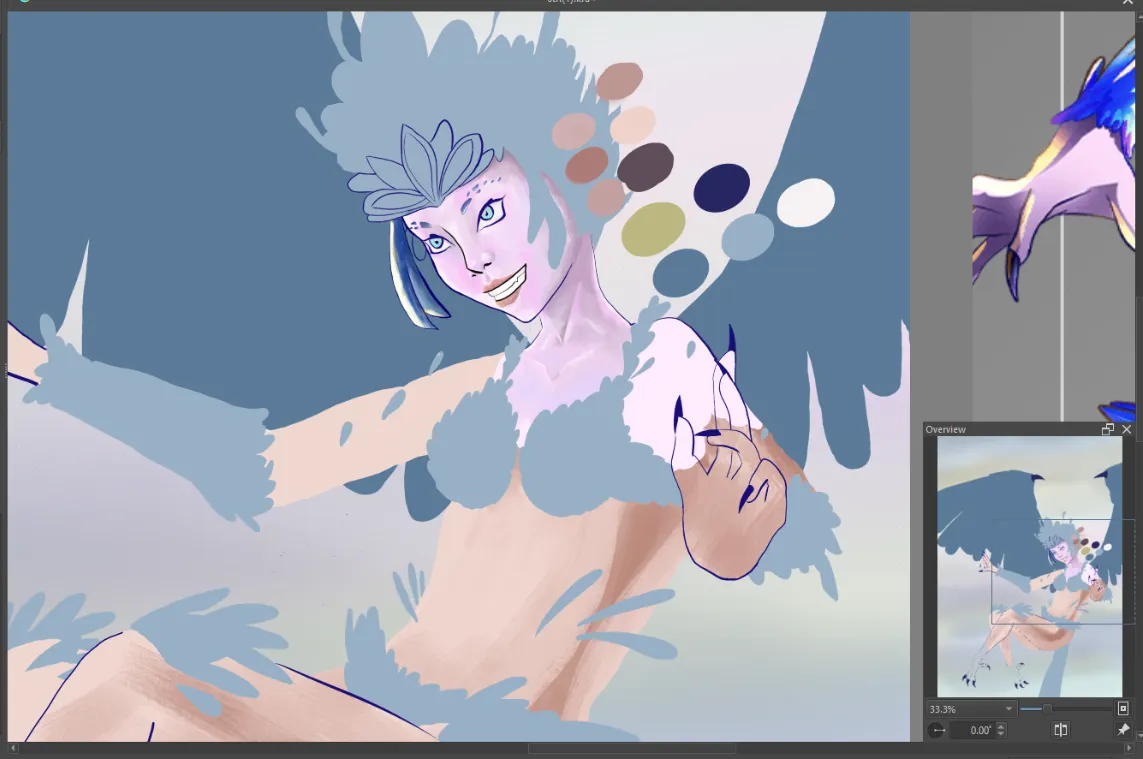Toggle mirror view in the Overview docker
The height and width of the screenshot is (759, 1143).
(x=1061, y=730)
